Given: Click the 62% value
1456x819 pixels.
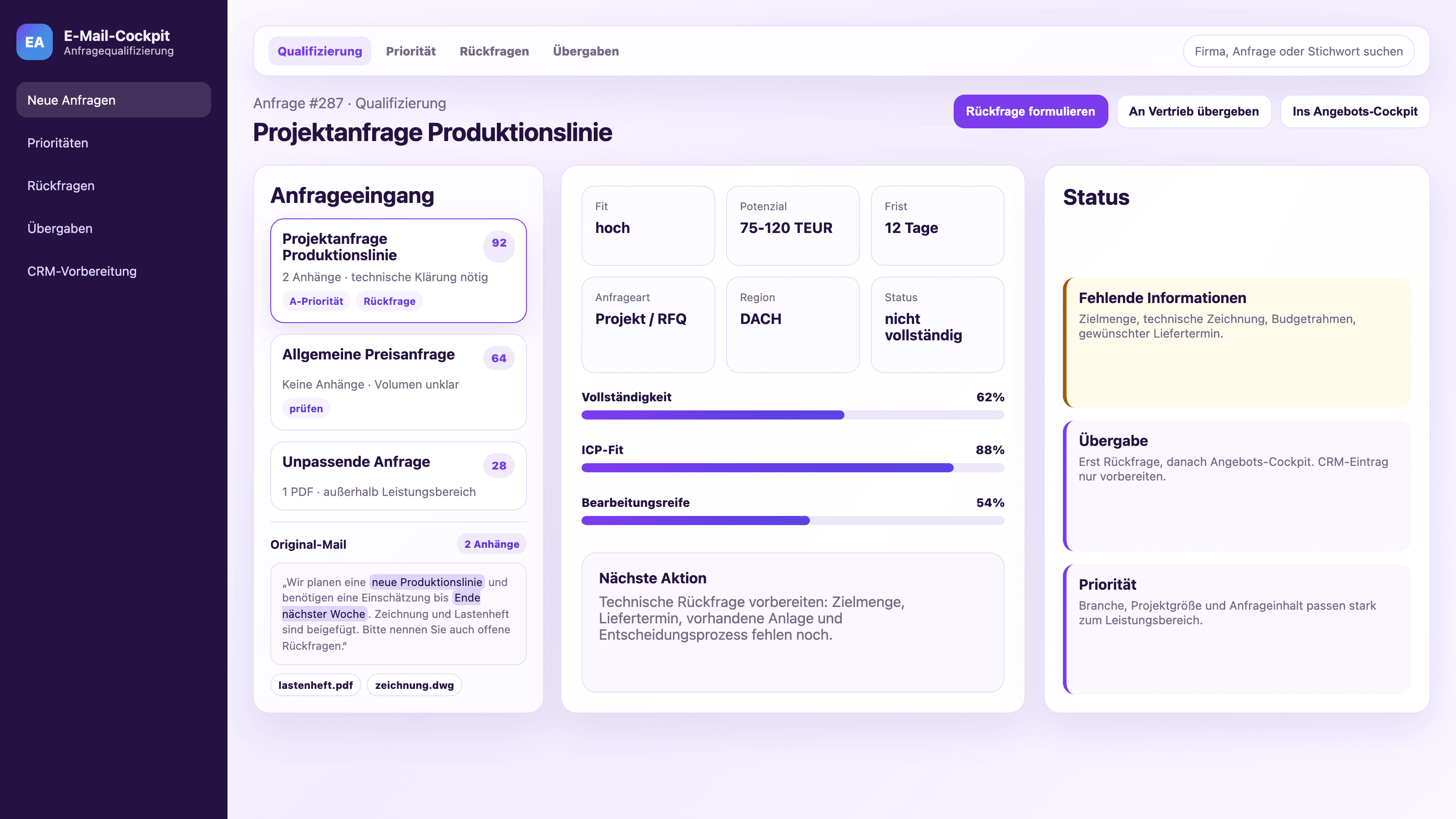Looking at the screenshot, I should tap(990, 397).
